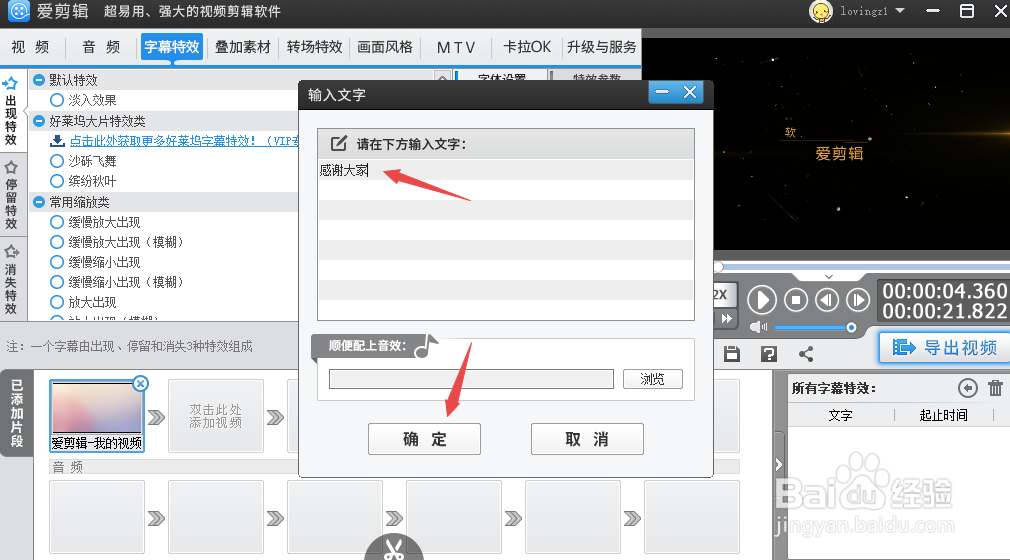
Task: Select 缓慢缩小出现（模糊） radio option
Action: 57,282
